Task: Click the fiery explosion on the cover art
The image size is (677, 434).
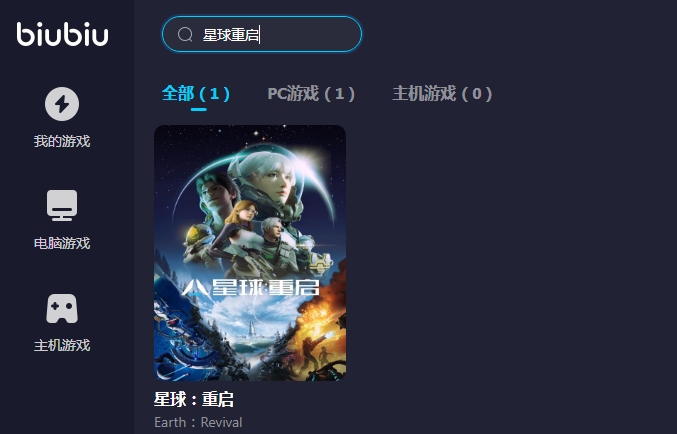Action: (322, 302)
